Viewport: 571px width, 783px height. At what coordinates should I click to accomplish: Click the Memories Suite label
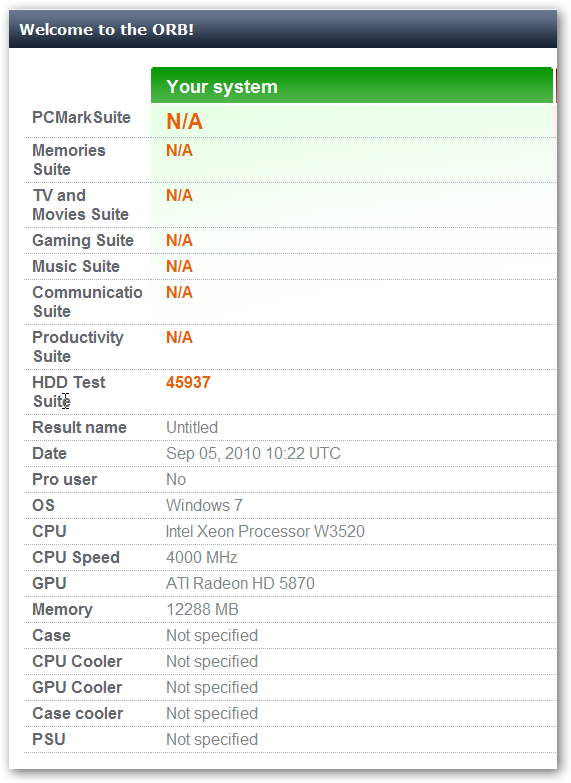click(69, 160)
